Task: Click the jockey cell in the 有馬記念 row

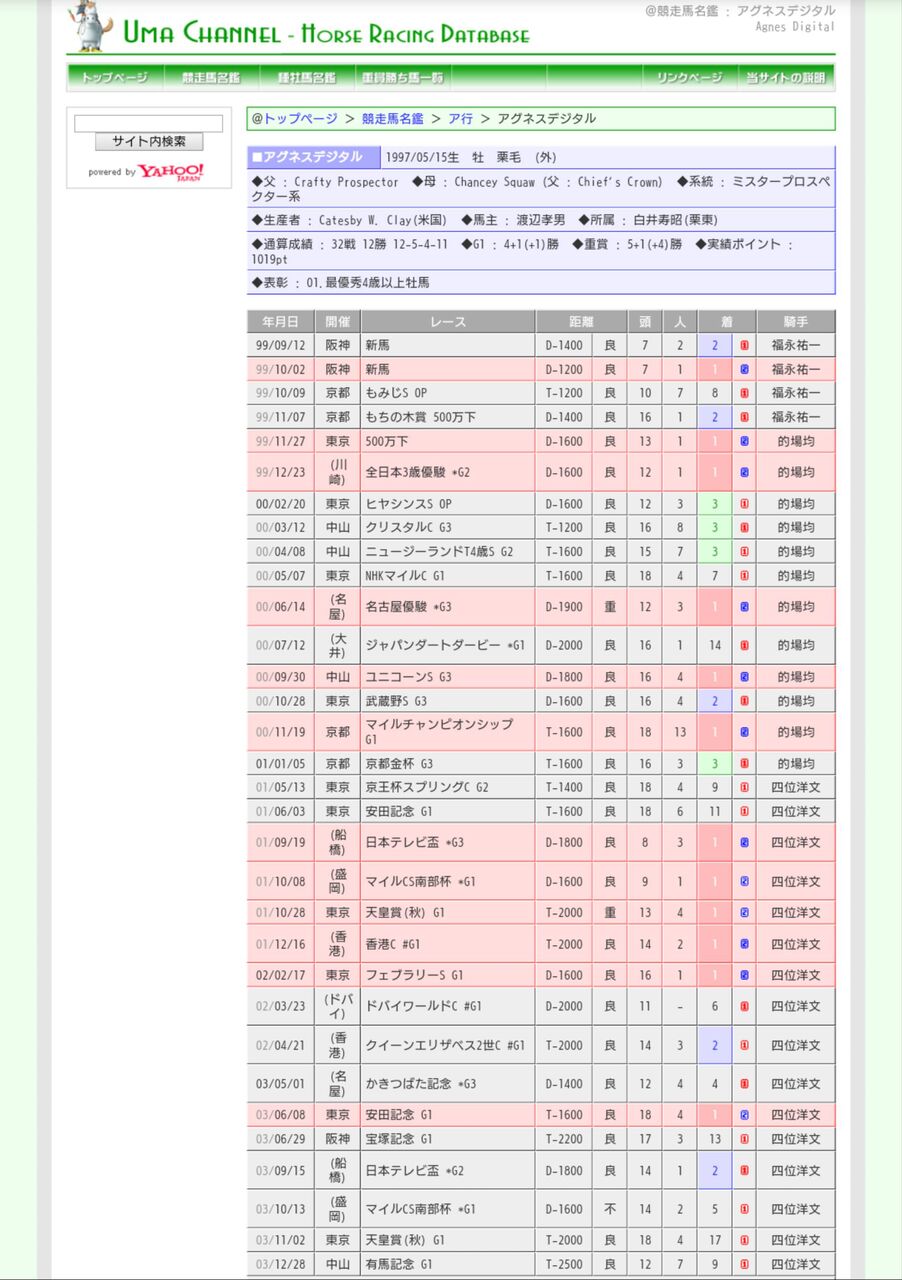Action: pos(796,1265)
